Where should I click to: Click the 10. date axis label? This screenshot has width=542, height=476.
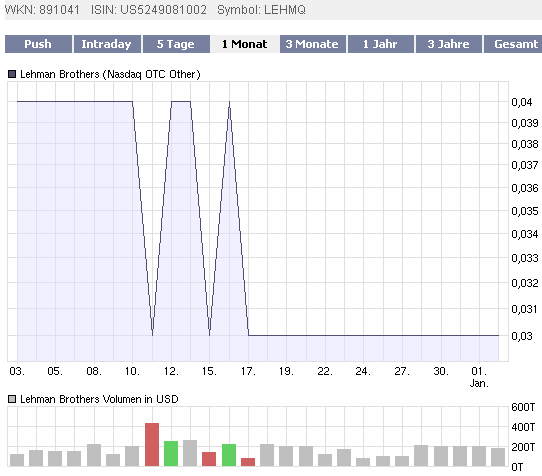[x=132, y=371]
